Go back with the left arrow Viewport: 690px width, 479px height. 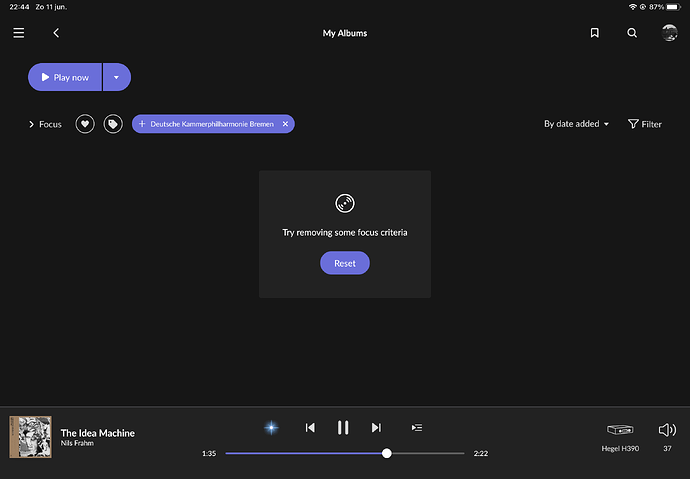56,33
